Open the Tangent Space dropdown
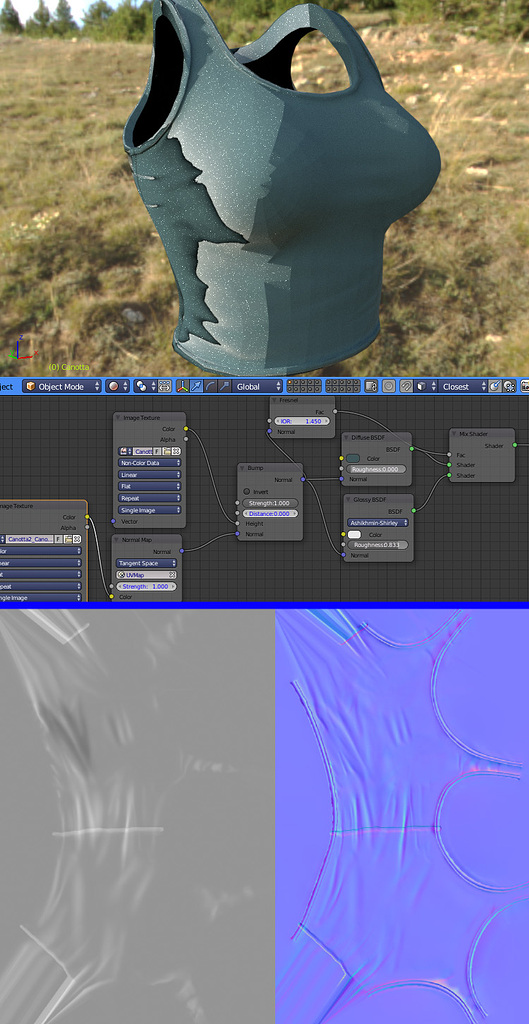Viewport: 529px width, 1024px height. 146,563
